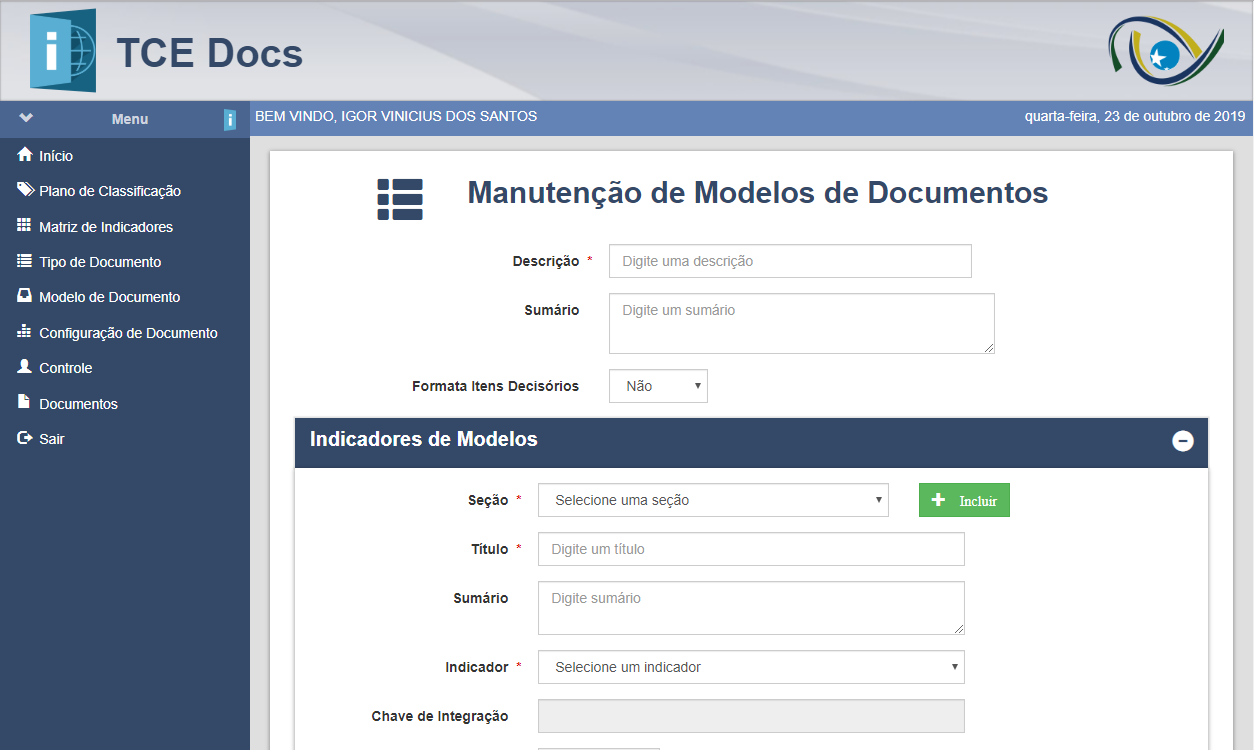Click the blue info icon in Menu header
Screen dimensions: 1254x750
pyautogui.click(x=230, y=120)
